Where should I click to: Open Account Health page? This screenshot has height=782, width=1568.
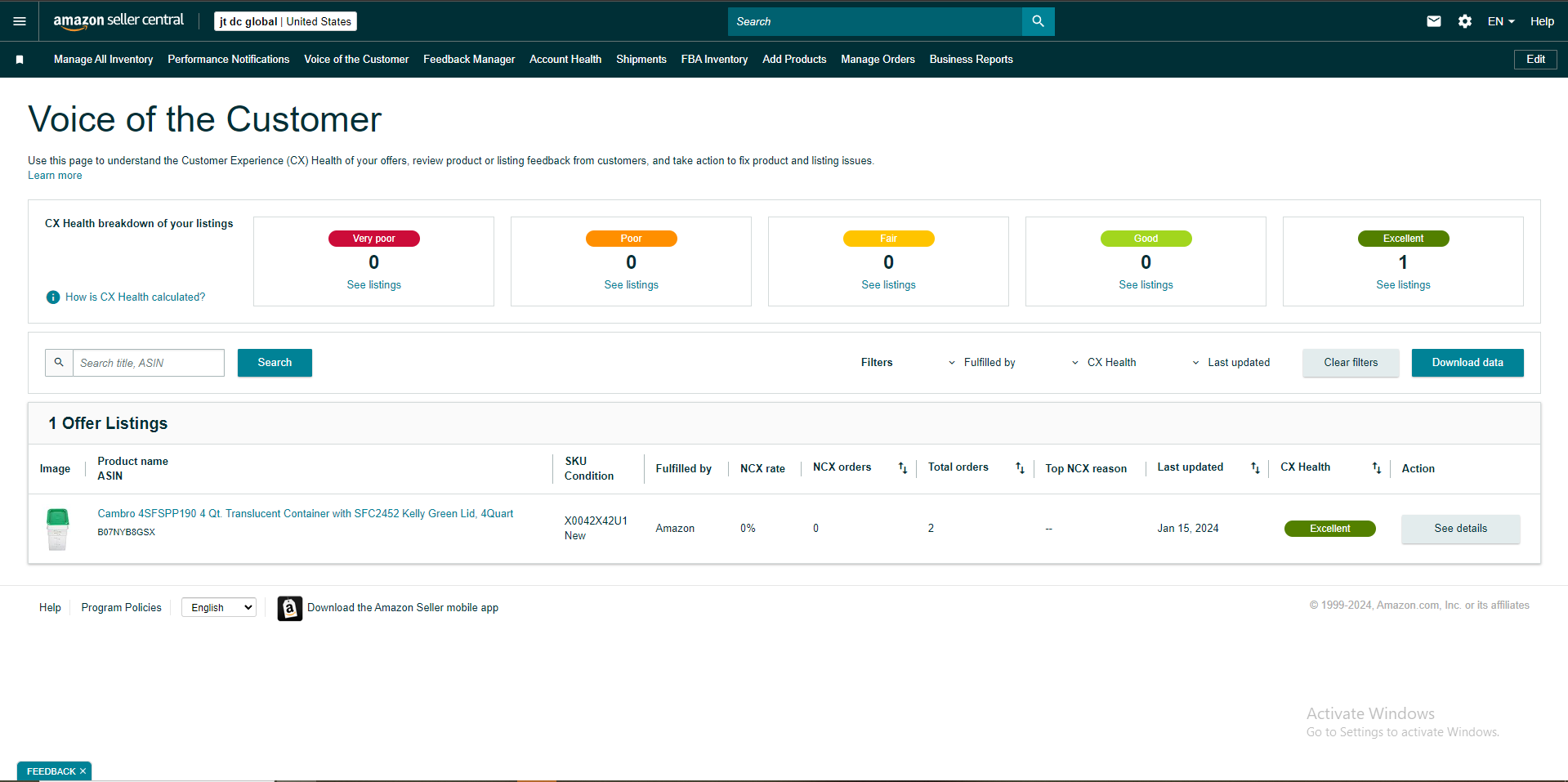[565, 60]
